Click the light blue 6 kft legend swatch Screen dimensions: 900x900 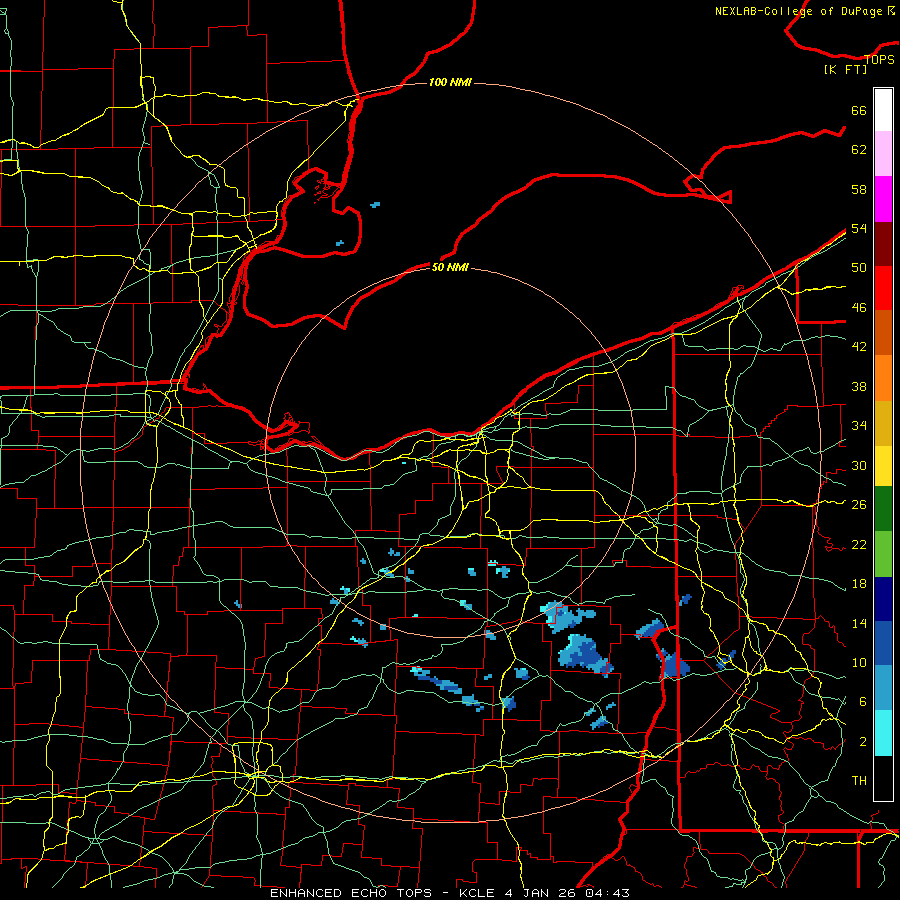click(x=883, y=688)
